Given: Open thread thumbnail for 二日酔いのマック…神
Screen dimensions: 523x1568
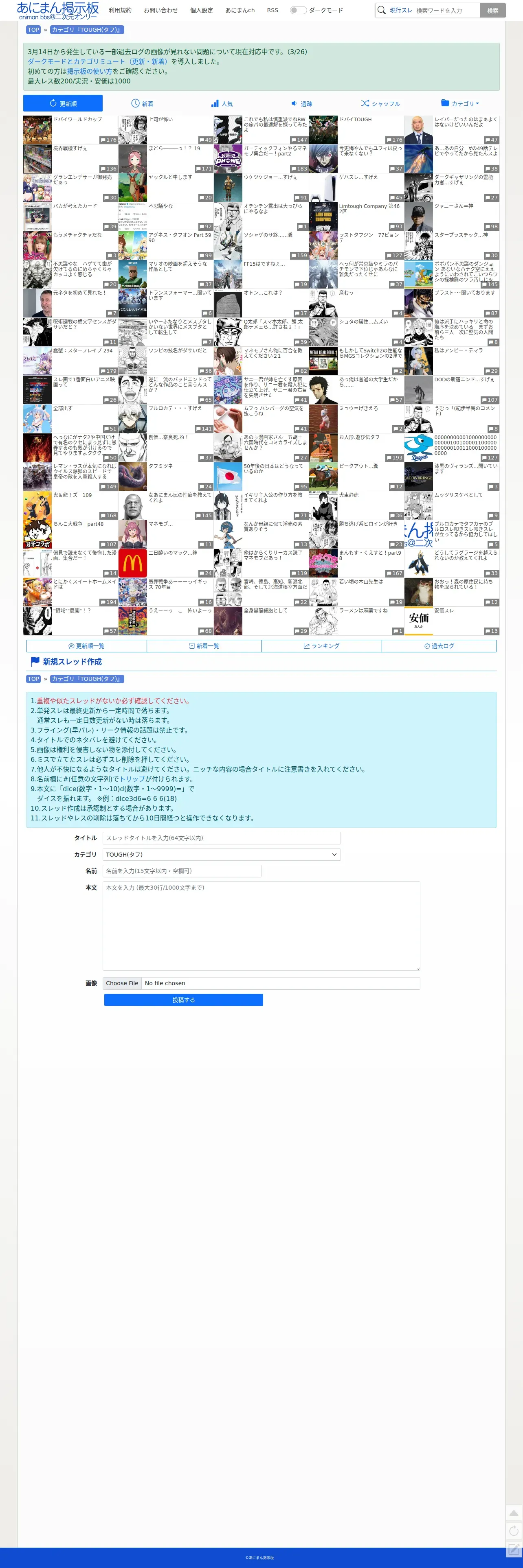Looking at the screenshot, I should [133, 563].
